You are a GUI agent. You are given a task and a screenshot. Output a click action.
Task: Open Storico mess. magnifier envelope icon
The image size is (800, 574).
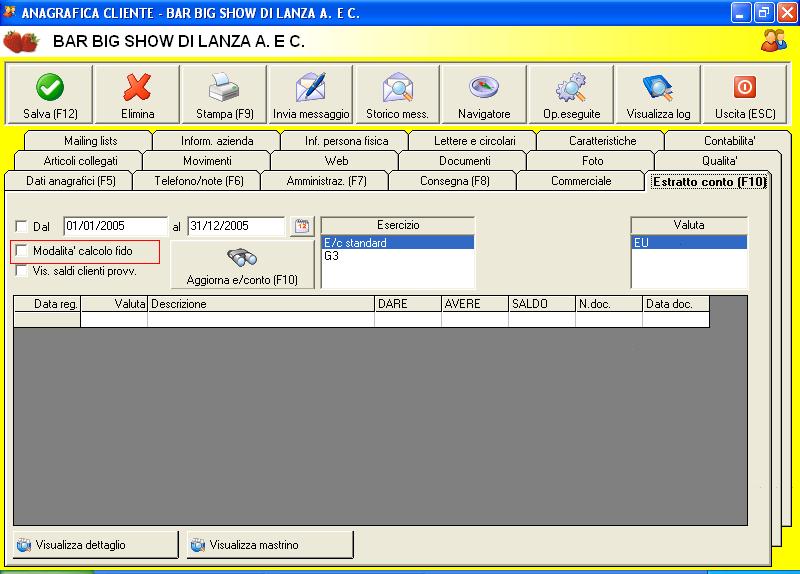[397, 87]
